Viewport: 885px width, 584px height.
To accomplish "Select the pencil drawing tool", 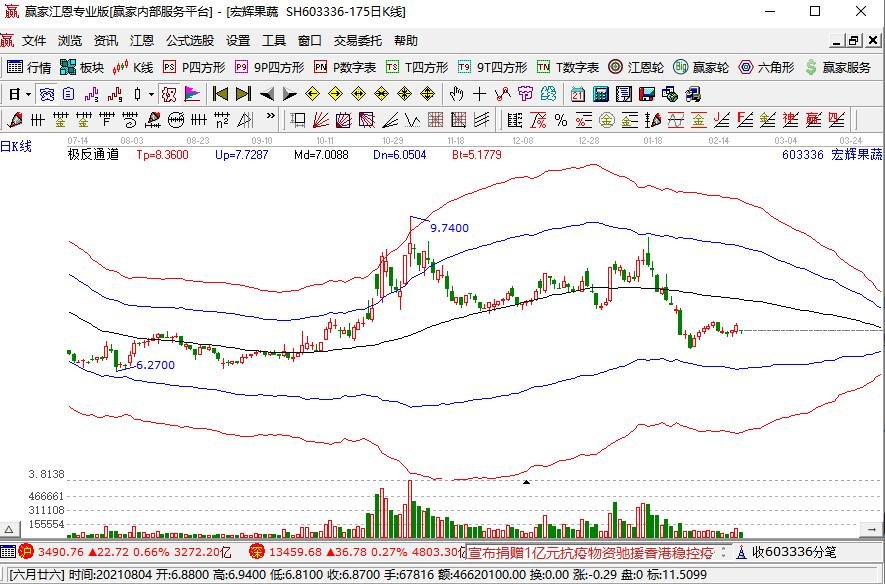I will (15, 120).
